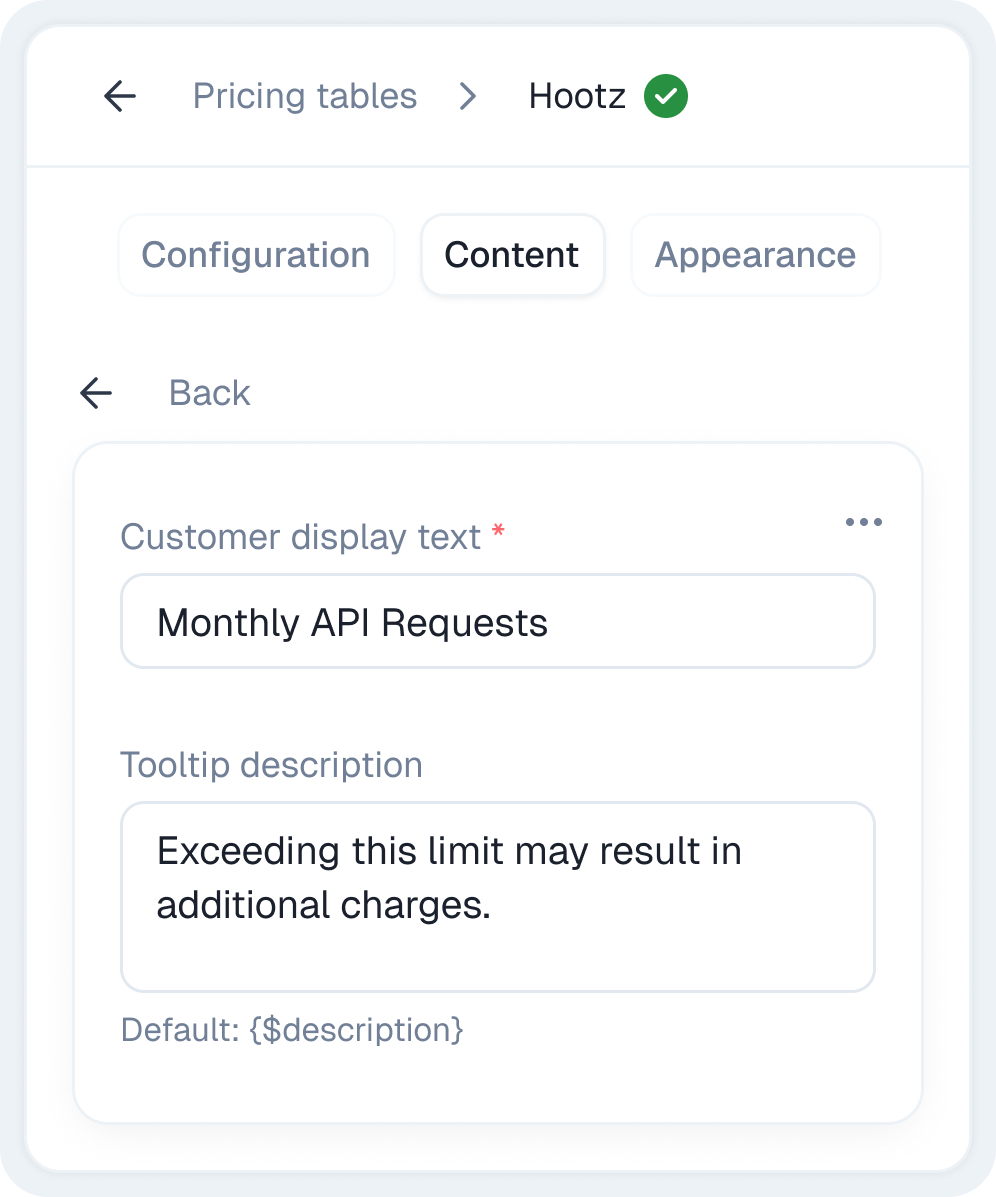Viewport: 996px width, 1197px height.
Task: Open the Appearance tab
Action: pyautogui.click(x=755, y=255)
